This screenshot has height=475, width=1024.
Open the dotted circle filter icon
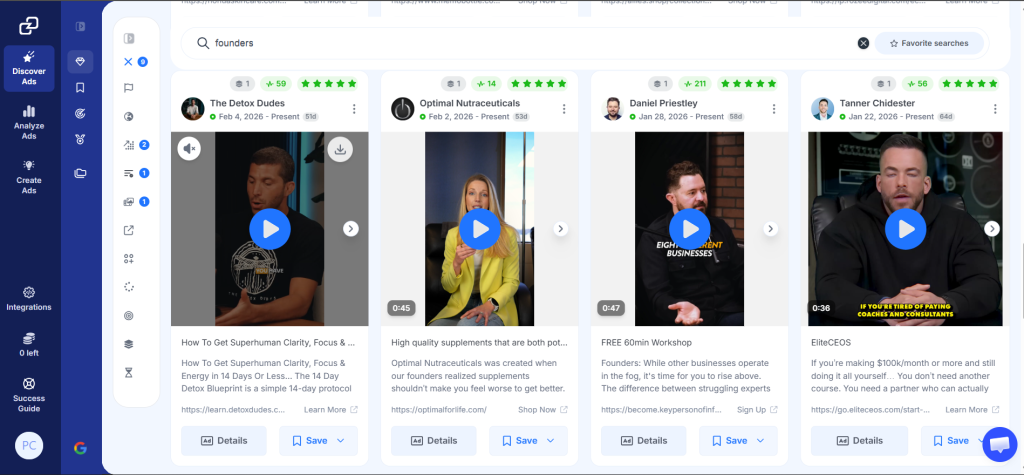tap(129, 287)
